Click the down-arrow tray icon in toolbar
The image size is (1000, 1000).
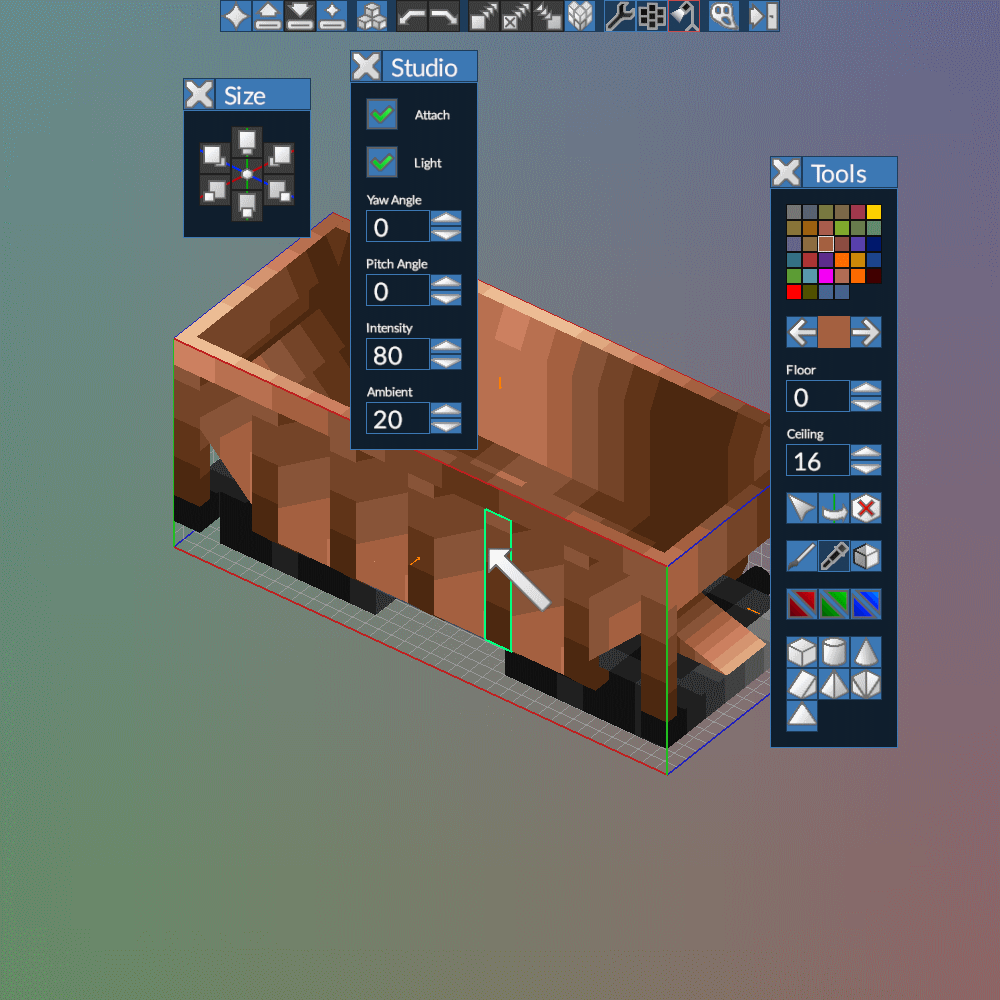click(x=300, y=16)
